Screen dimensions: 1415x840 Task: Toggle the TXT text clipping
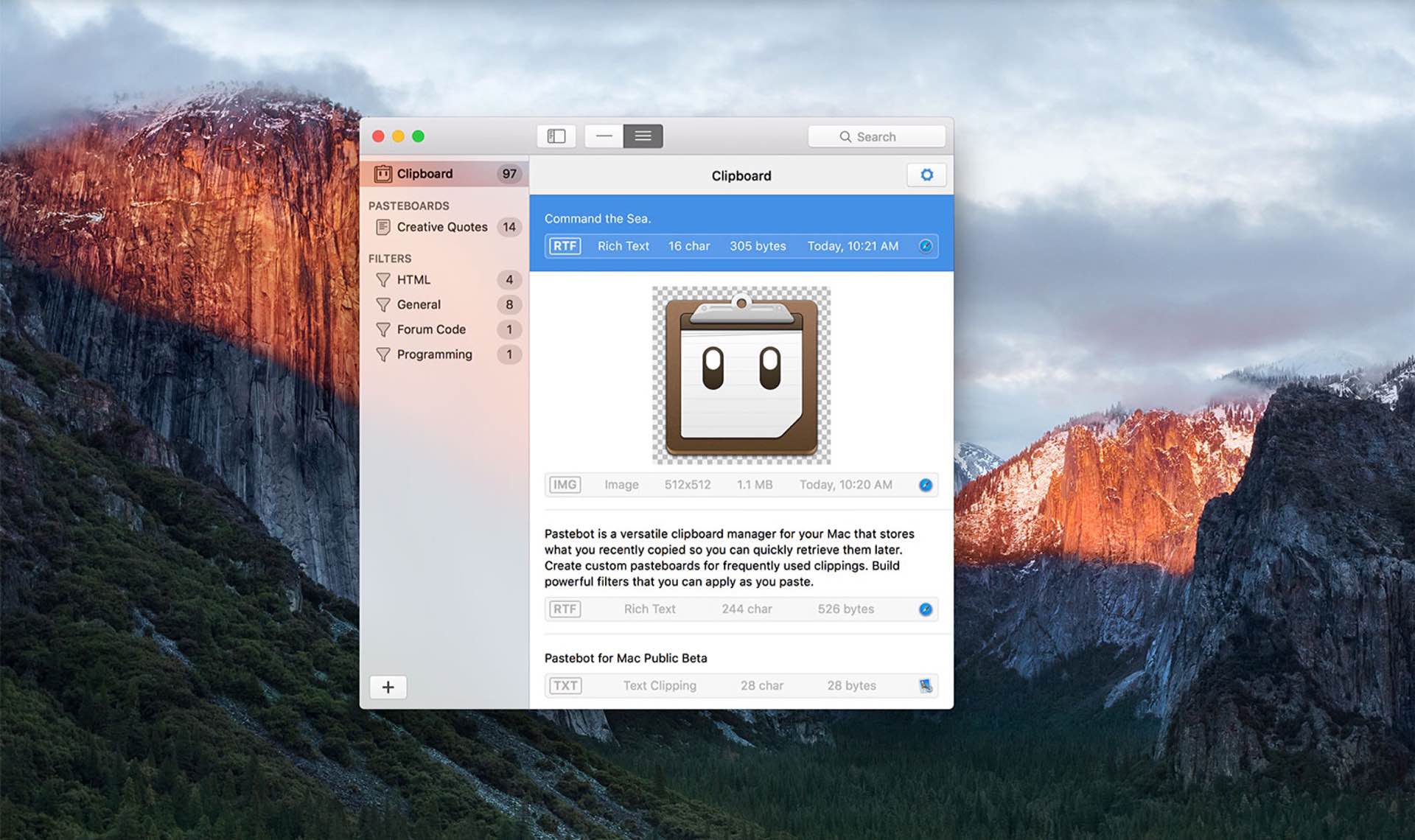tap(566, 686)
